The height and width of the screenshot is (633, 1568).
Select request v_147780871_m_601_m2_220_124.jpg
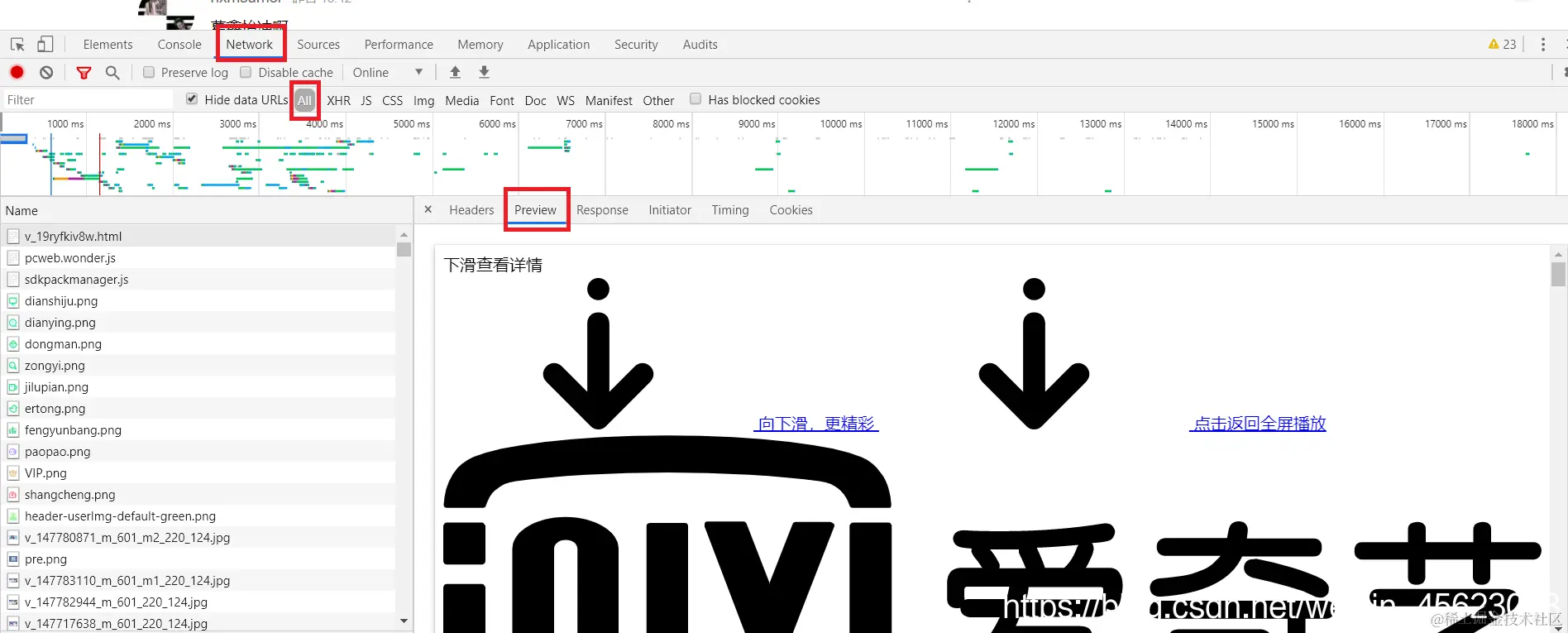tap(198, 538)
